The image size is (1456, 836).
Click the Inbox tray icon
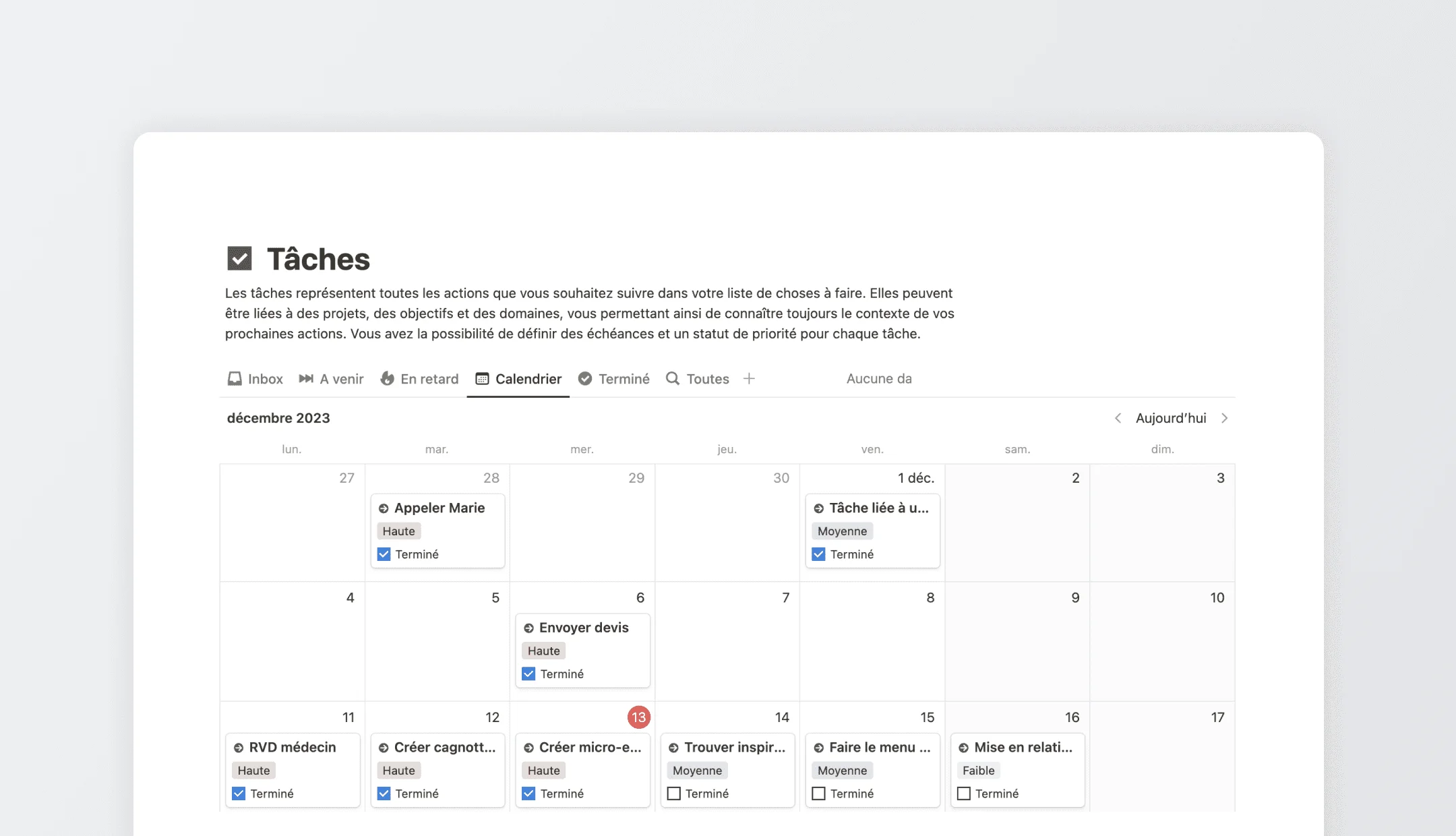(235, 379)
